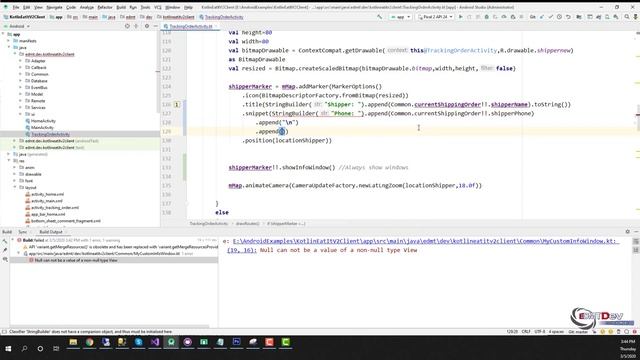Image resolution: width=640 pixels, height=360 pixels.
Task: Click the Git update project icon
Action: (x=542, y=17)
